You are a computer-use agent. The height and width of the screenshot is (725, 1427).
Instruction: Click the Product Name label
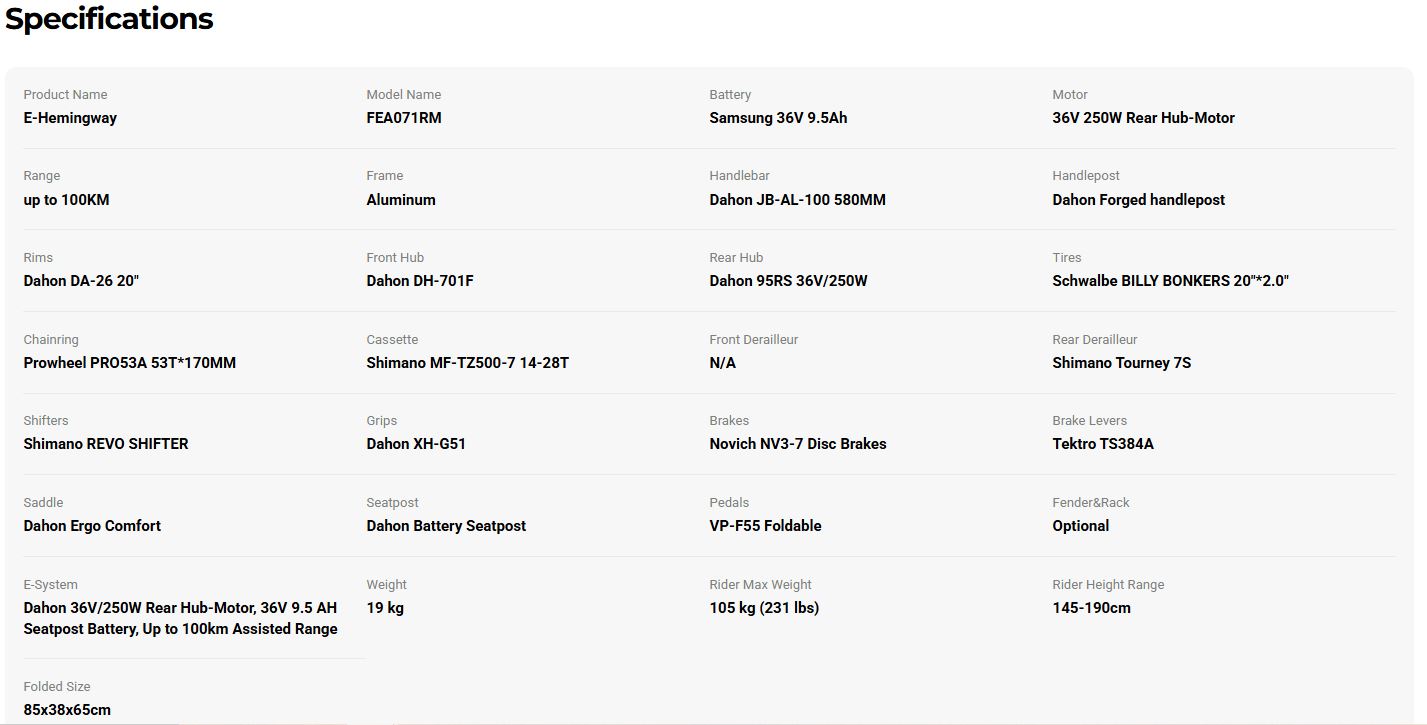(x=65, y=95)
